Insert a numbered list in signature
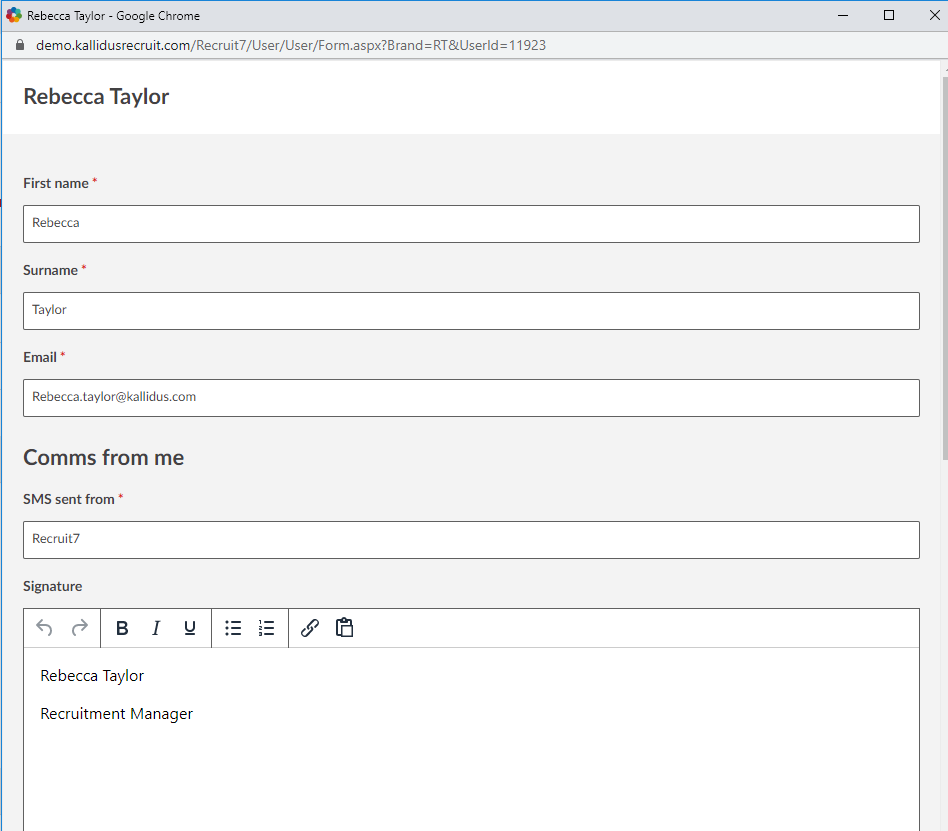Screen dimensions: 948x831 click(266, 628)
